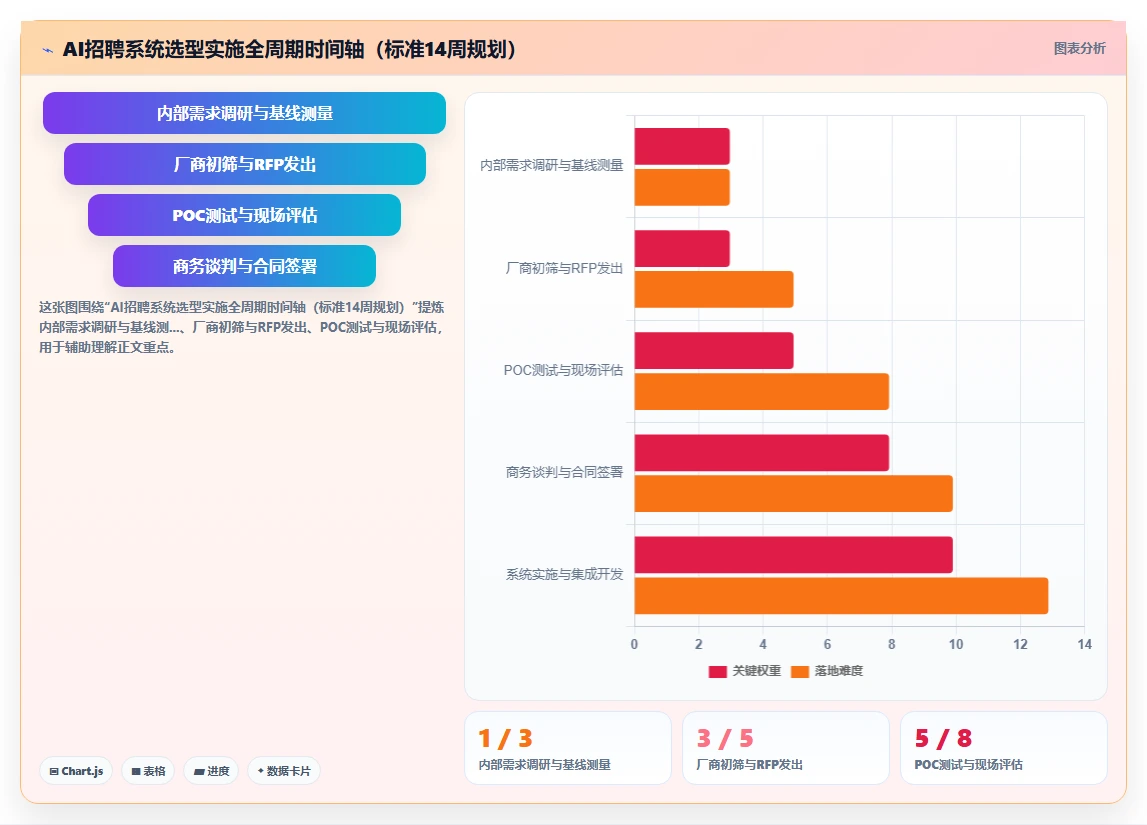
Task: Click the description paragraph starting 这张图围绕
Action: [x=241, y=327]
